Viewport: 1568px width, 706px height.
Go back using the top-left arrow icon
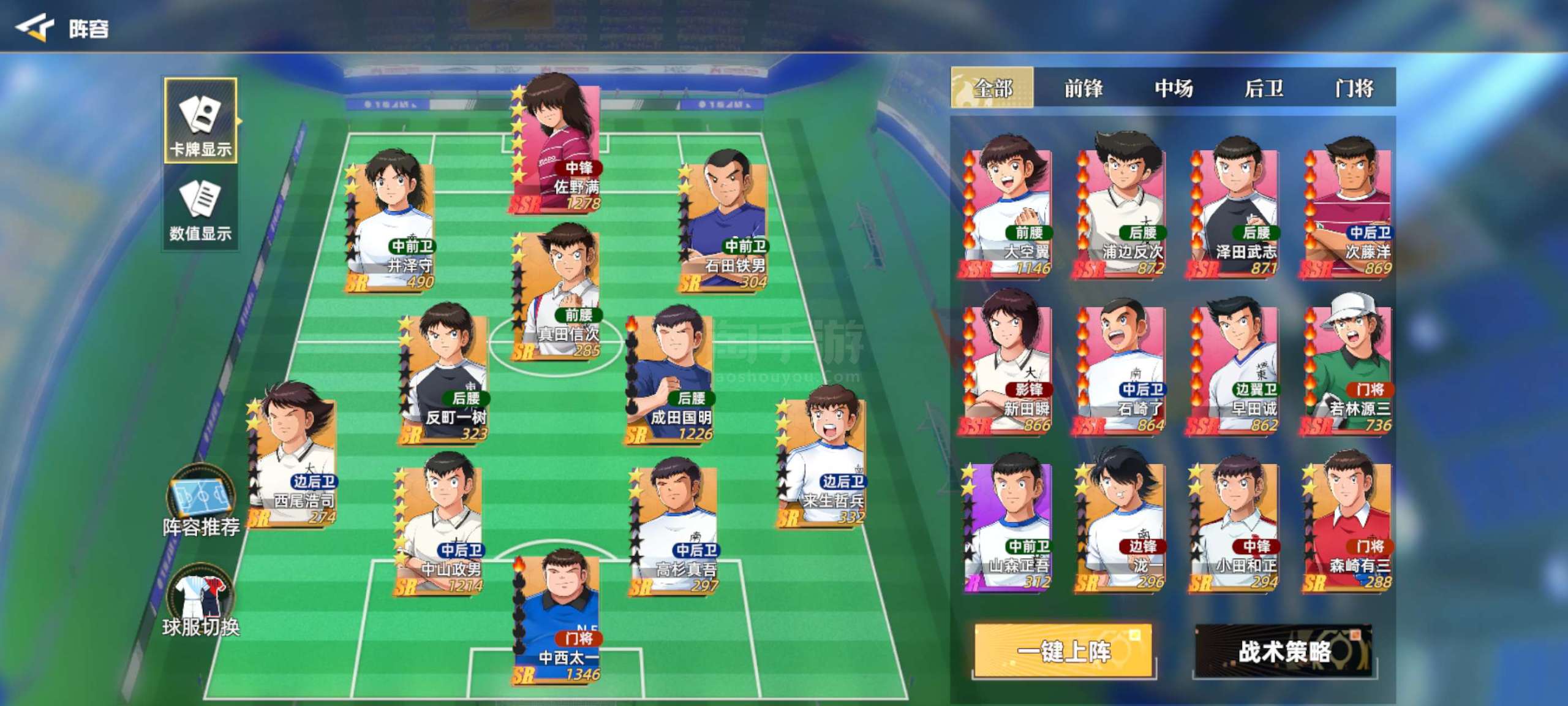point(35,28)
